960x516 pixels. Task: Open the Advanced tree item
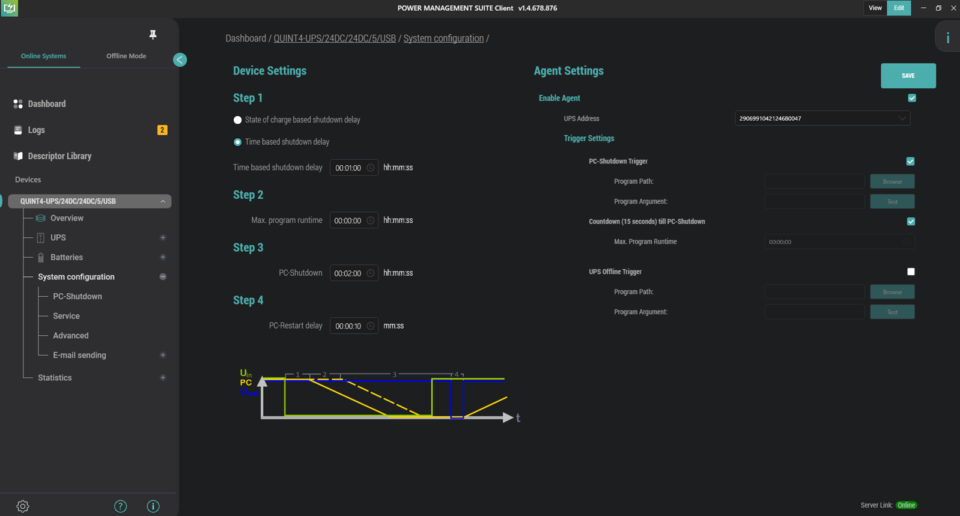point(70,335)
